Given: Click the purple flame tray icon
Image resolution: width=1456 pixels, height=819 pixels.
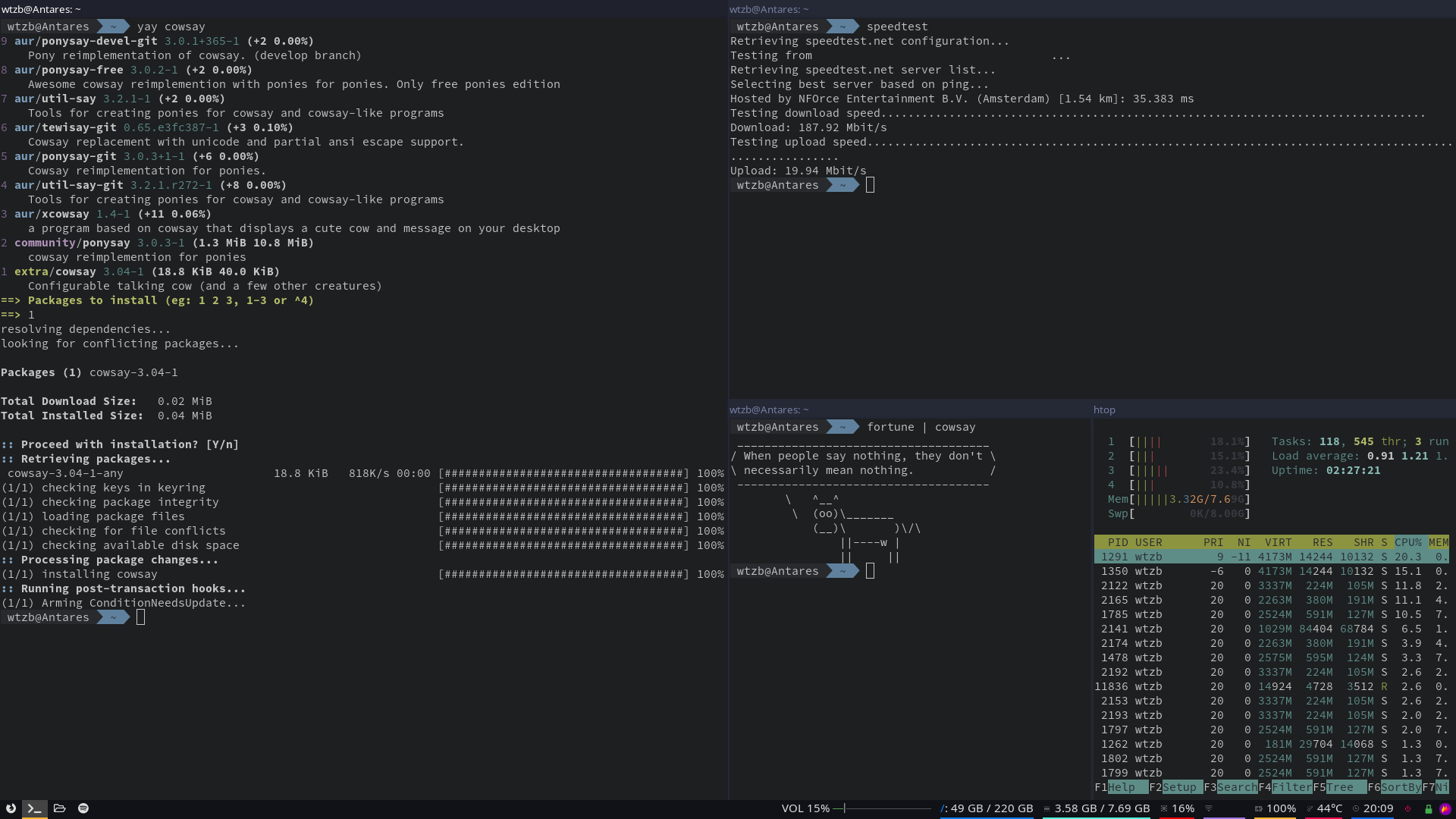Looking at the screenshot, I should [1445, 808].
